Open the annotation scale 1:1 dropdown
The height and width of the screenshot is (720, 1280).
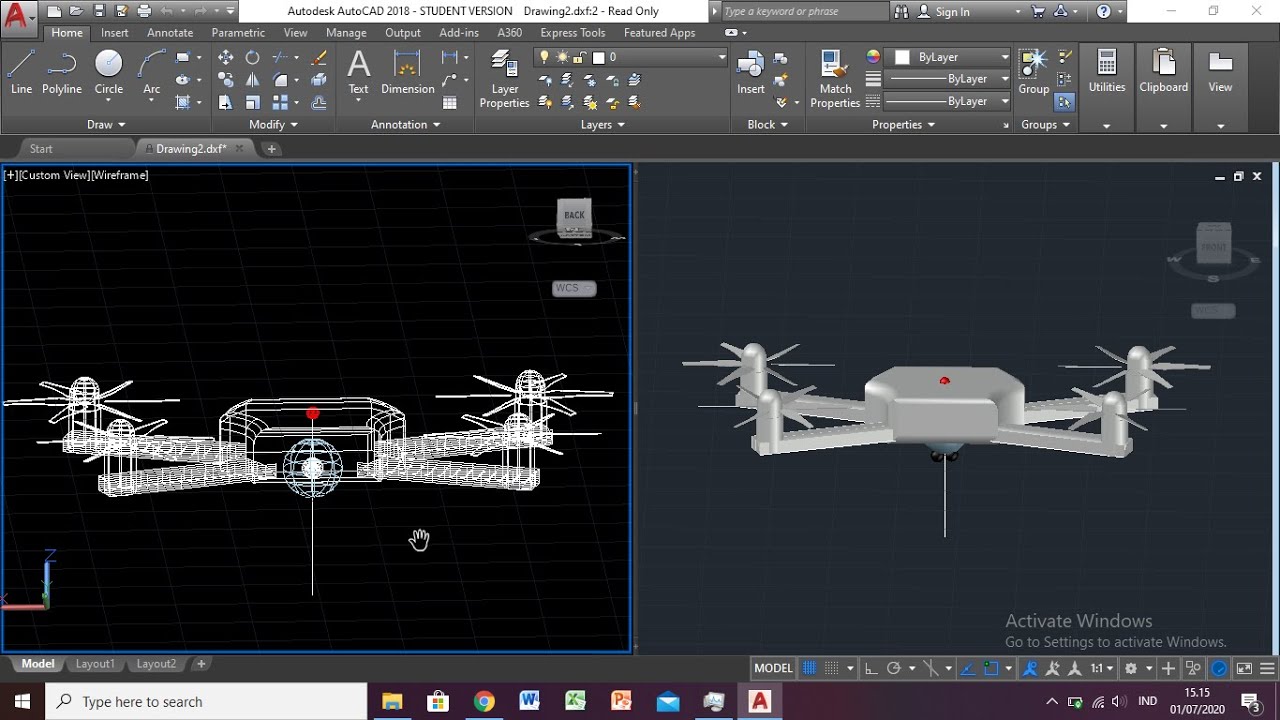[1102, 668]
